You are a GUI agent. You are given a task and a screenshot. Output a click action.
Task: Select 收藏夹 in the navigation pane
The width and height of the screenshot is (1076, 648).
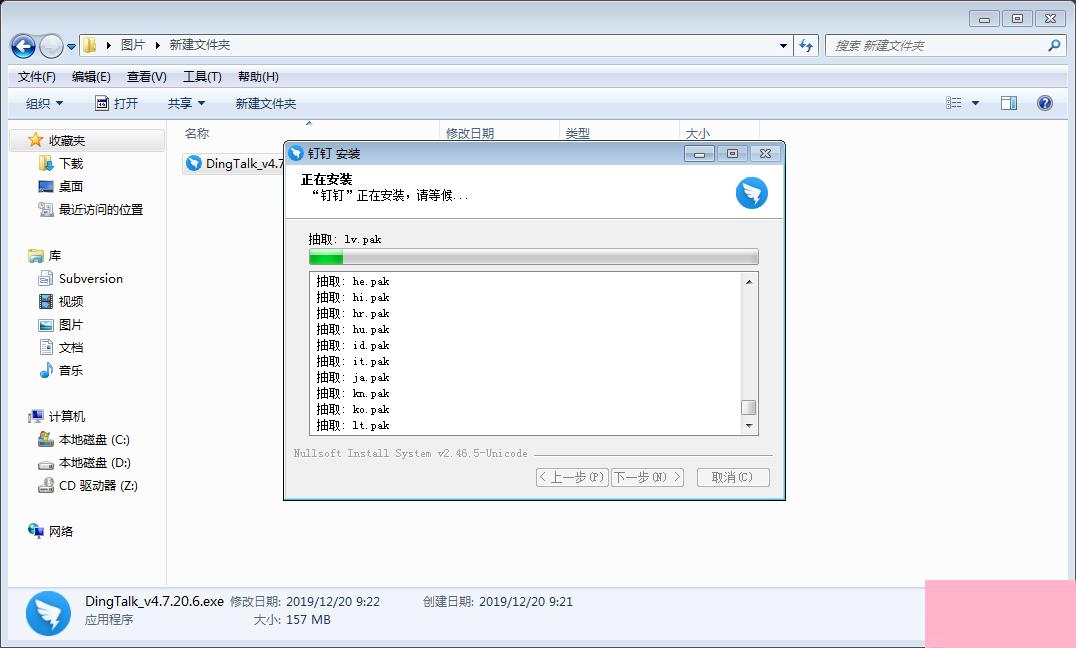pos(67,141)
